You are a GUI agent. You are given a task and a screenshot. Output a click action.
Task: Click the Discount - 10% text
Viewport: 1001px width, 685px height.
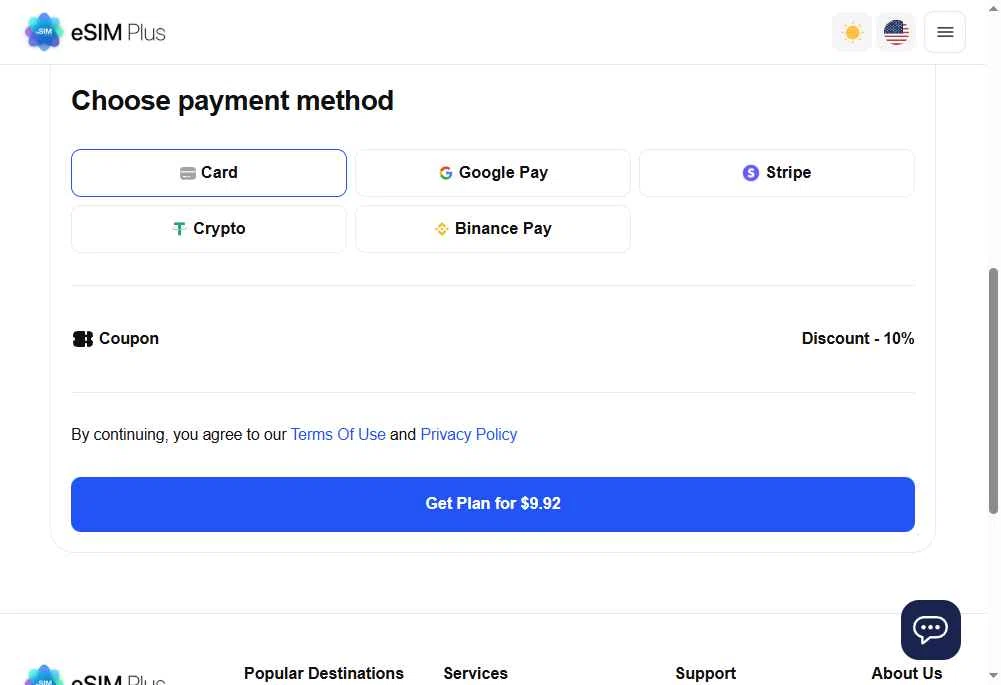pyautogui.click(x=857, y=338)
